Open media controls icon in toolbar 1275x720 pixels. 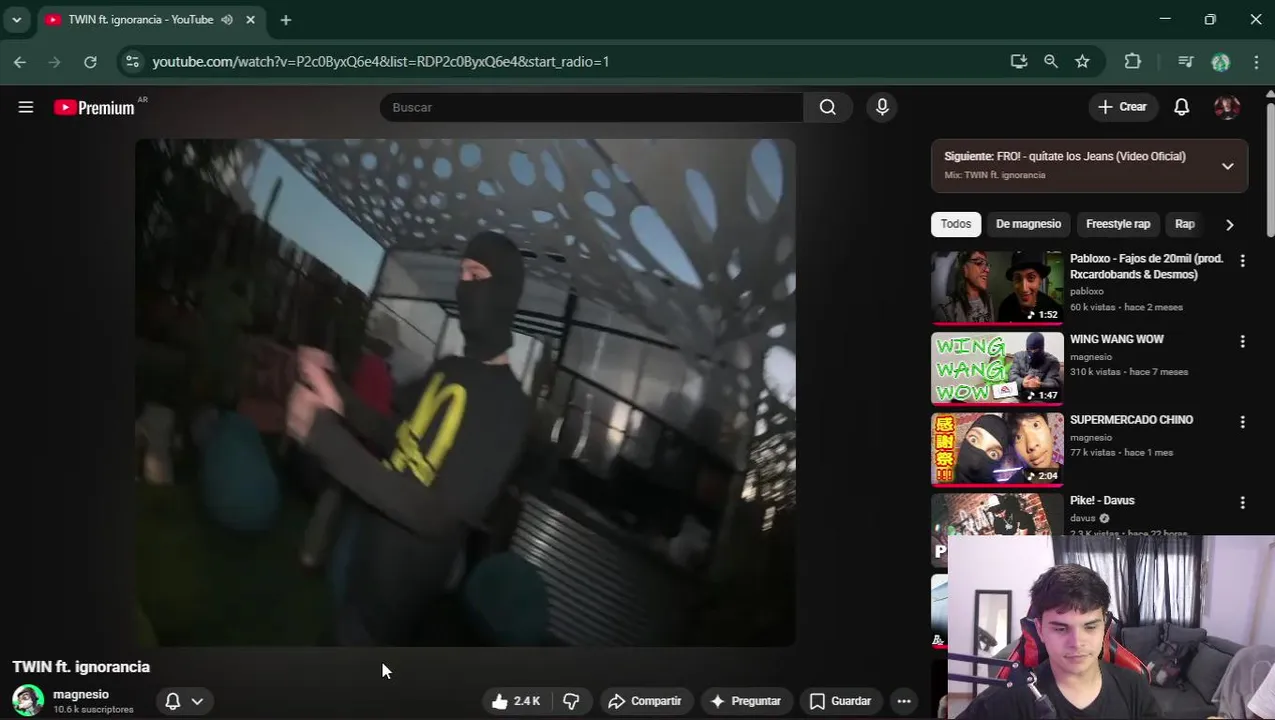click(x=1186, y=61)
